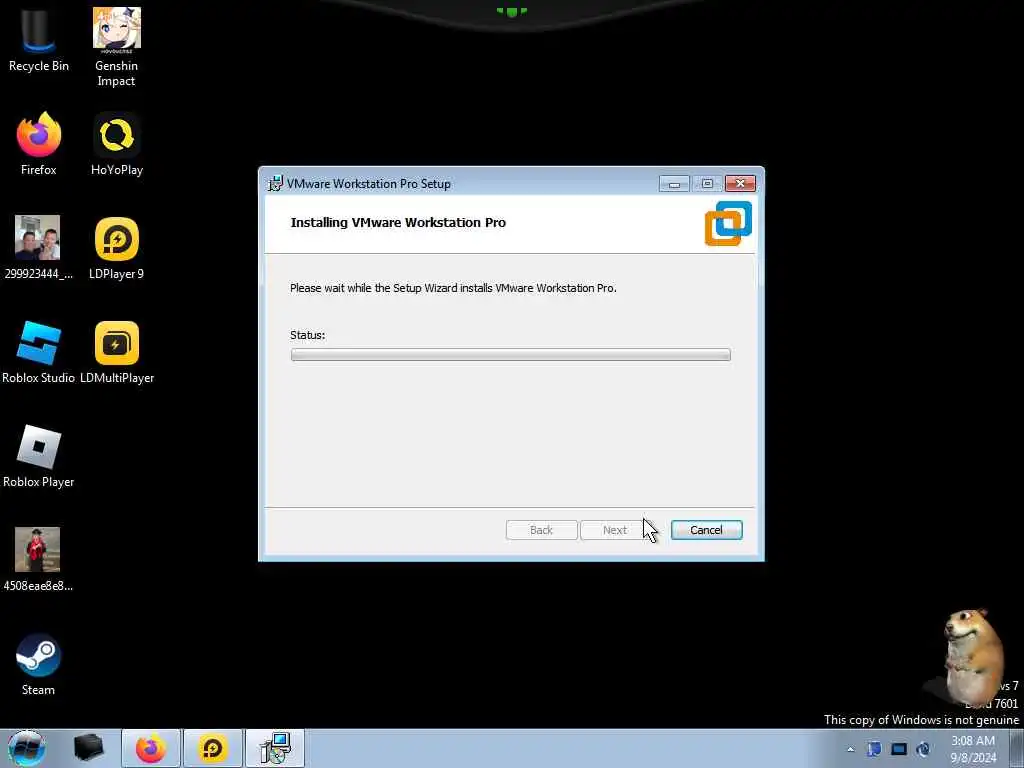1024x768 pixels.
Task: Click the black box taskbar icon
Action: pyautogui.click(x=89, y=748)
